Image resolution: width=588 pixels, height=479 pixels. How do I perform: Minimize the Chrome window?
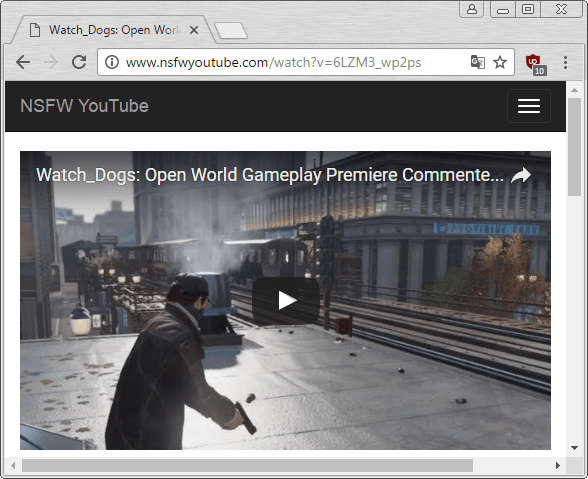(503, 9)
